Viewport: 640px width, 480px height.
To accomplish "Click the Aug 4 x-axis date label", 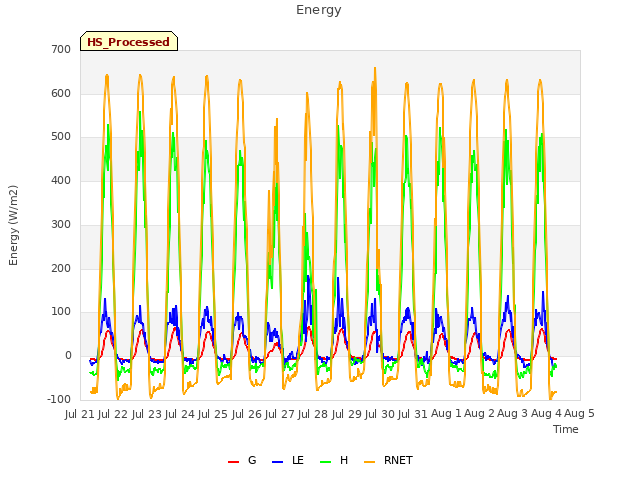I will coord(546,414).
